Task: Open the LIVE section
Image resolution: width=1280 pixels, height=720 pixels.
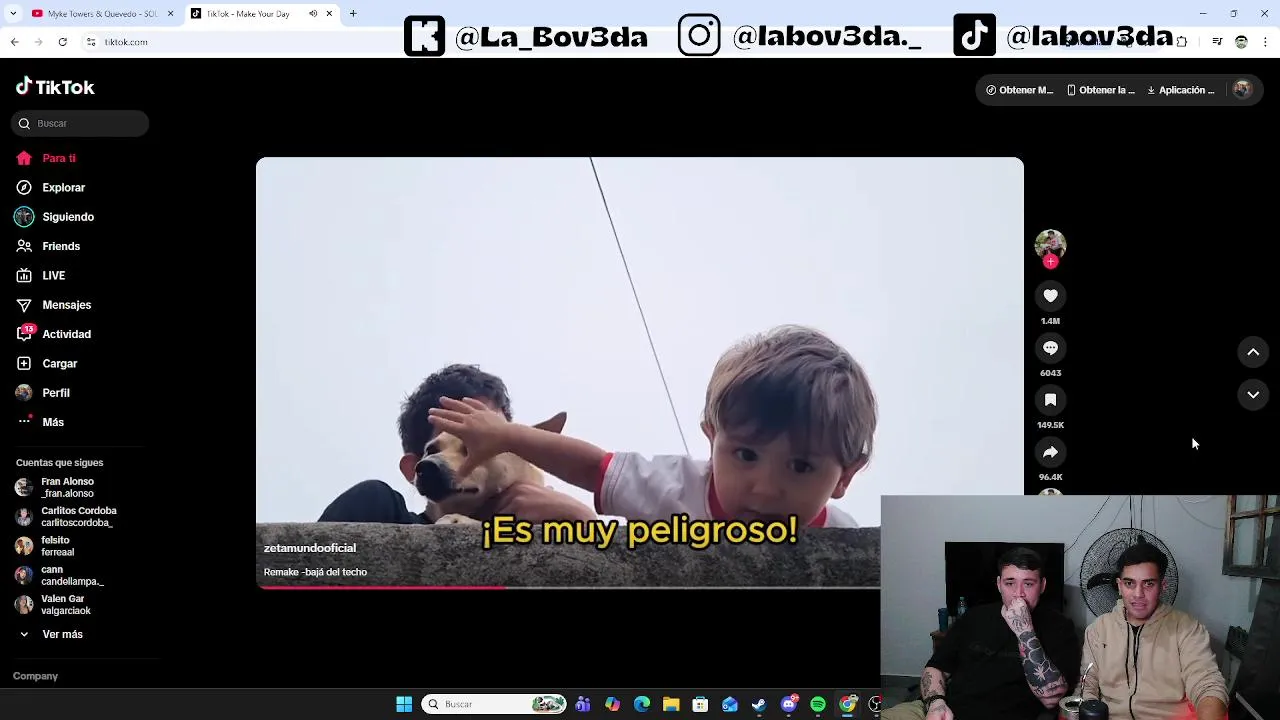Action: pos(41,275)
